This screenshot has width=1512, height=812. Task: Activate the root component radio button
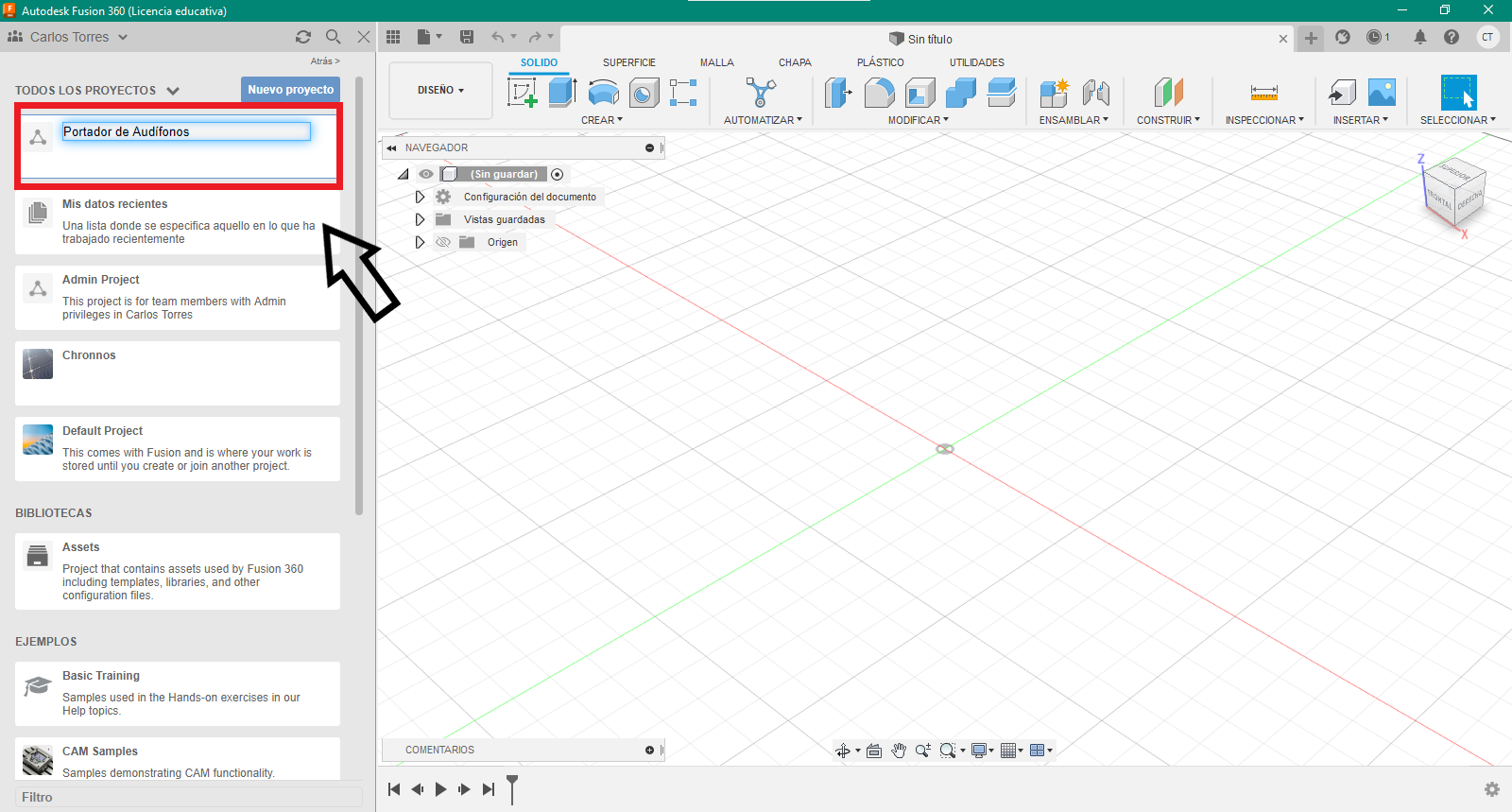[x=558, y=174]
